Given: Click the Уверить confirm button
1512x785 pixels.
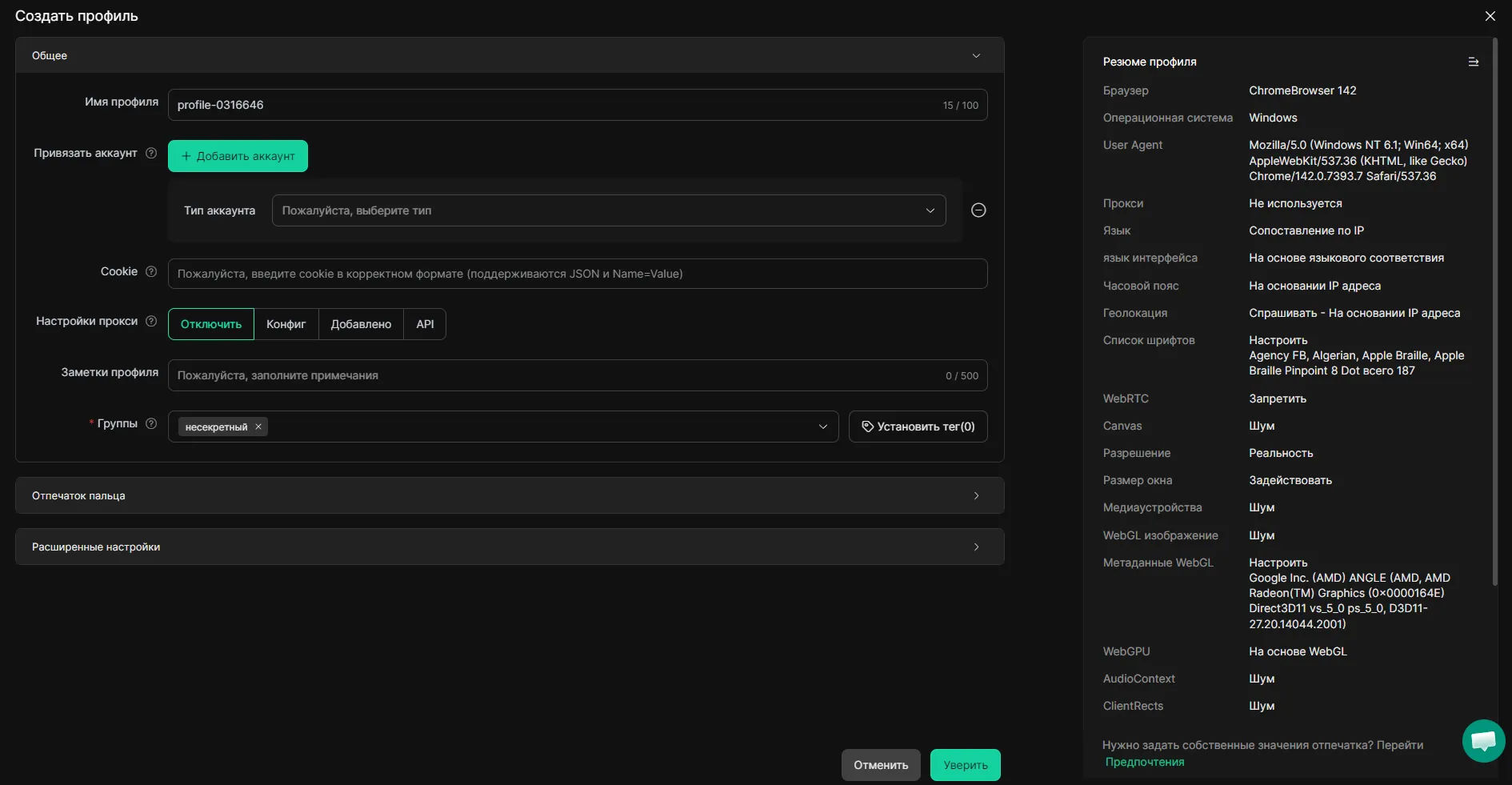Looking at the screenshot, I should (965, 765).
